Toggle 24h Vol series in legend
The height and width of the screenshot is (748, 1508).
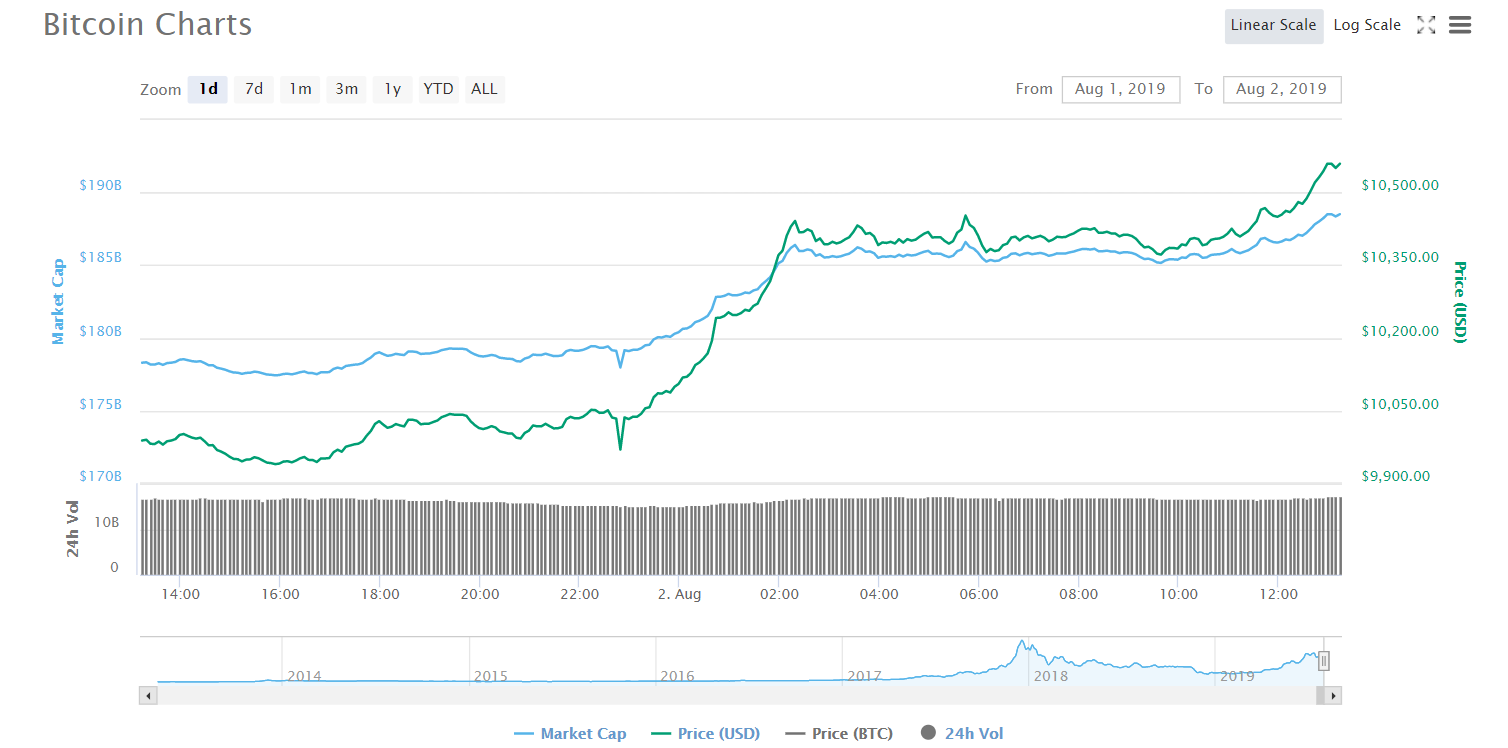[x=961, y=734]
